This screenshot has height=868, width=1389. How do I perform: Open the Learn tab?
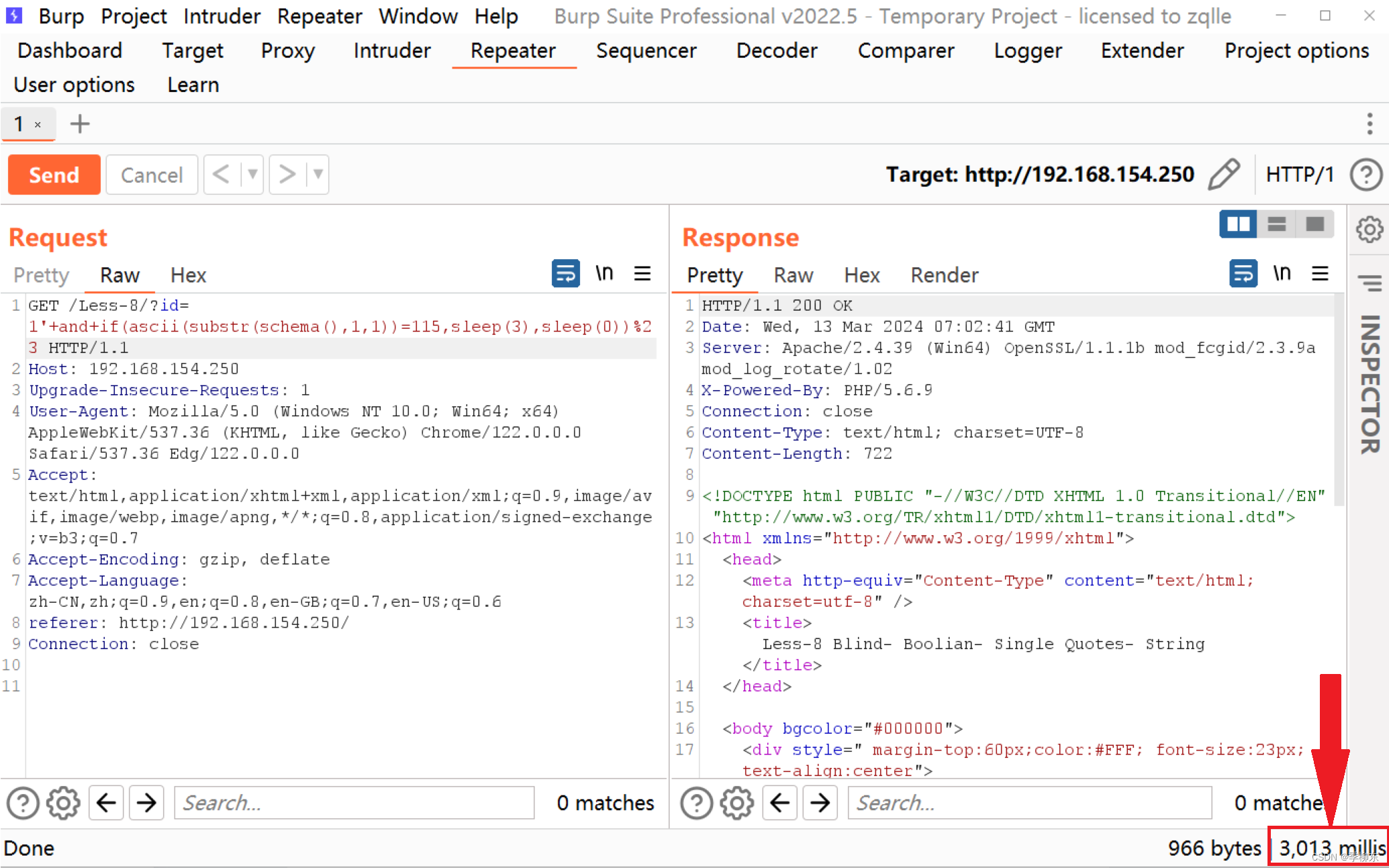click(193, 85)
